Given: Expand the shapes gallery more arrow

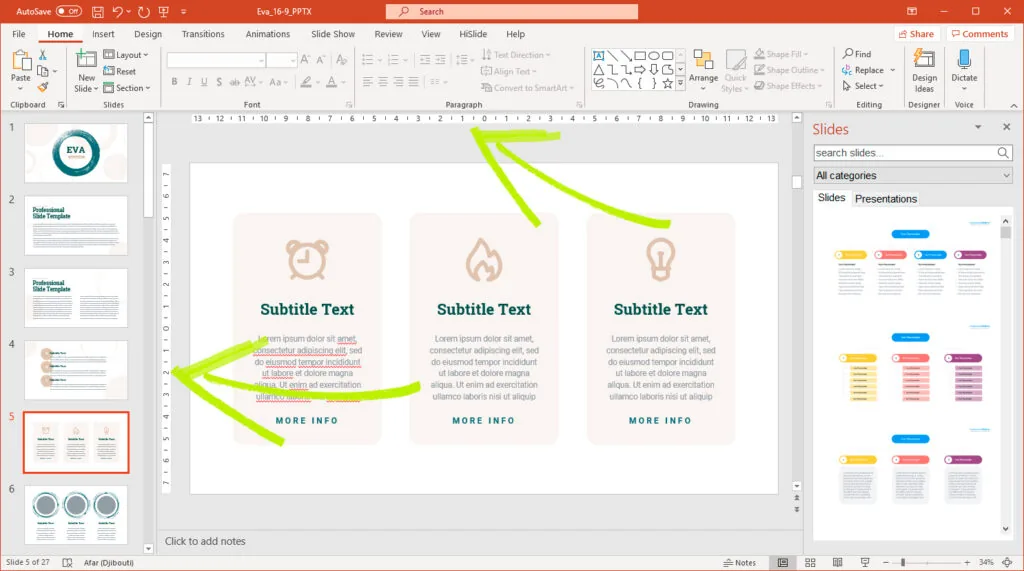Looking at the screenshot, I should [680, 84].
